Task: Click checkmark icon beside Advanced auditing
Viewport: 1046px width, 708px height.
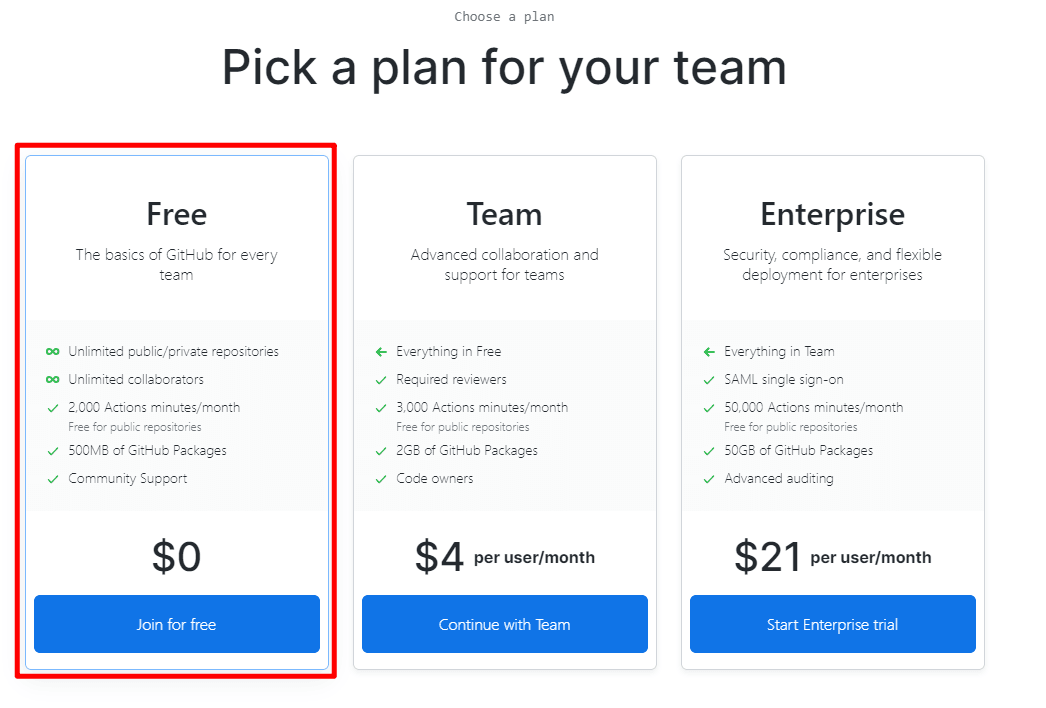Action: pyautogui.click(x=709, y=479)
